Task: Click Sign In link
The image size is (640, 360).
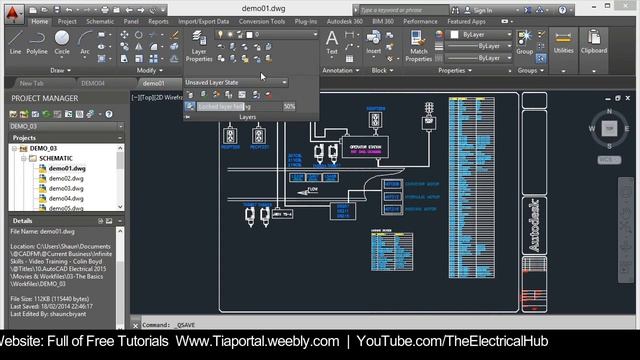Action: [483, 11]
